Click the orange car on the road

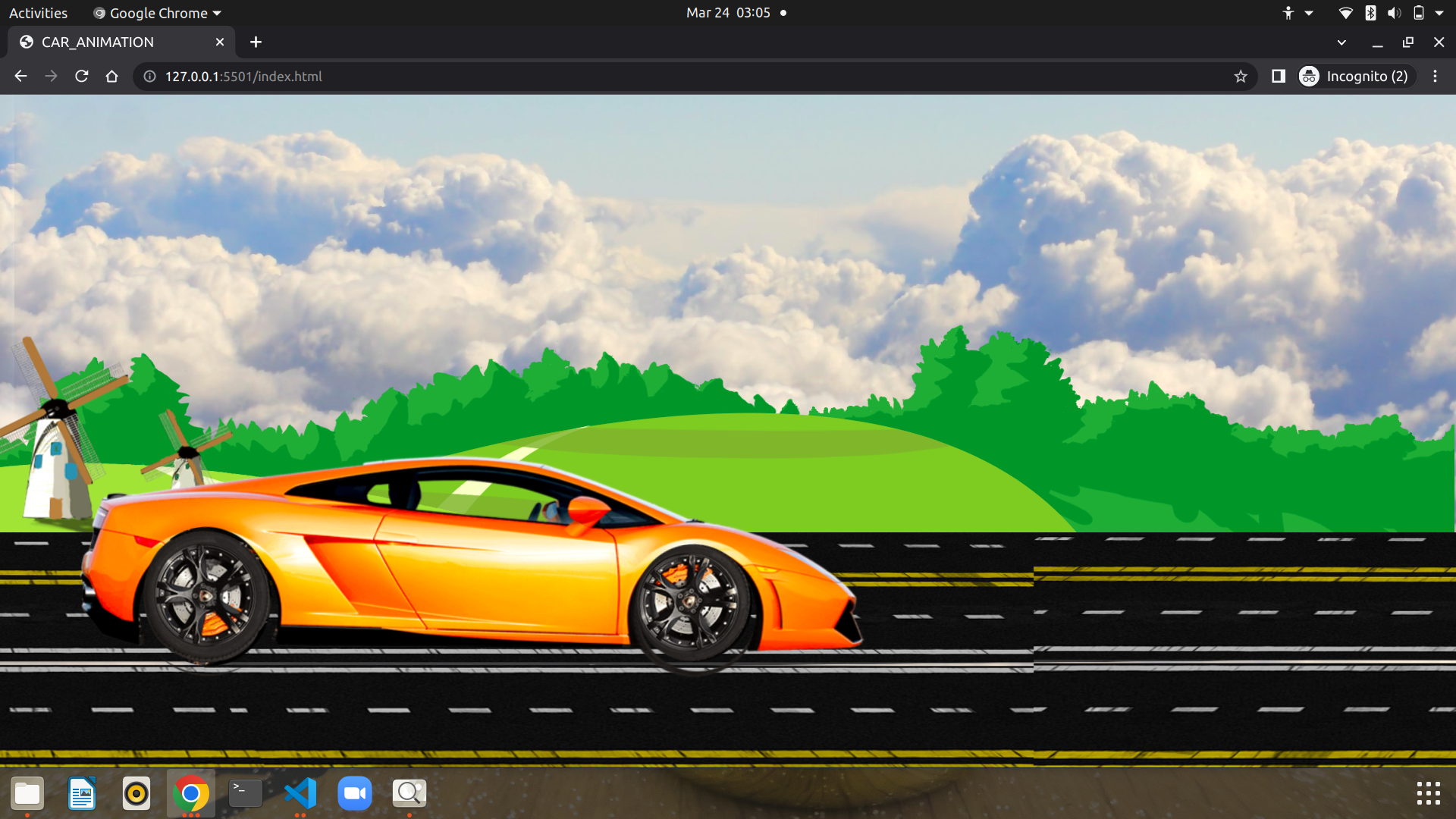tap(470, 563)
